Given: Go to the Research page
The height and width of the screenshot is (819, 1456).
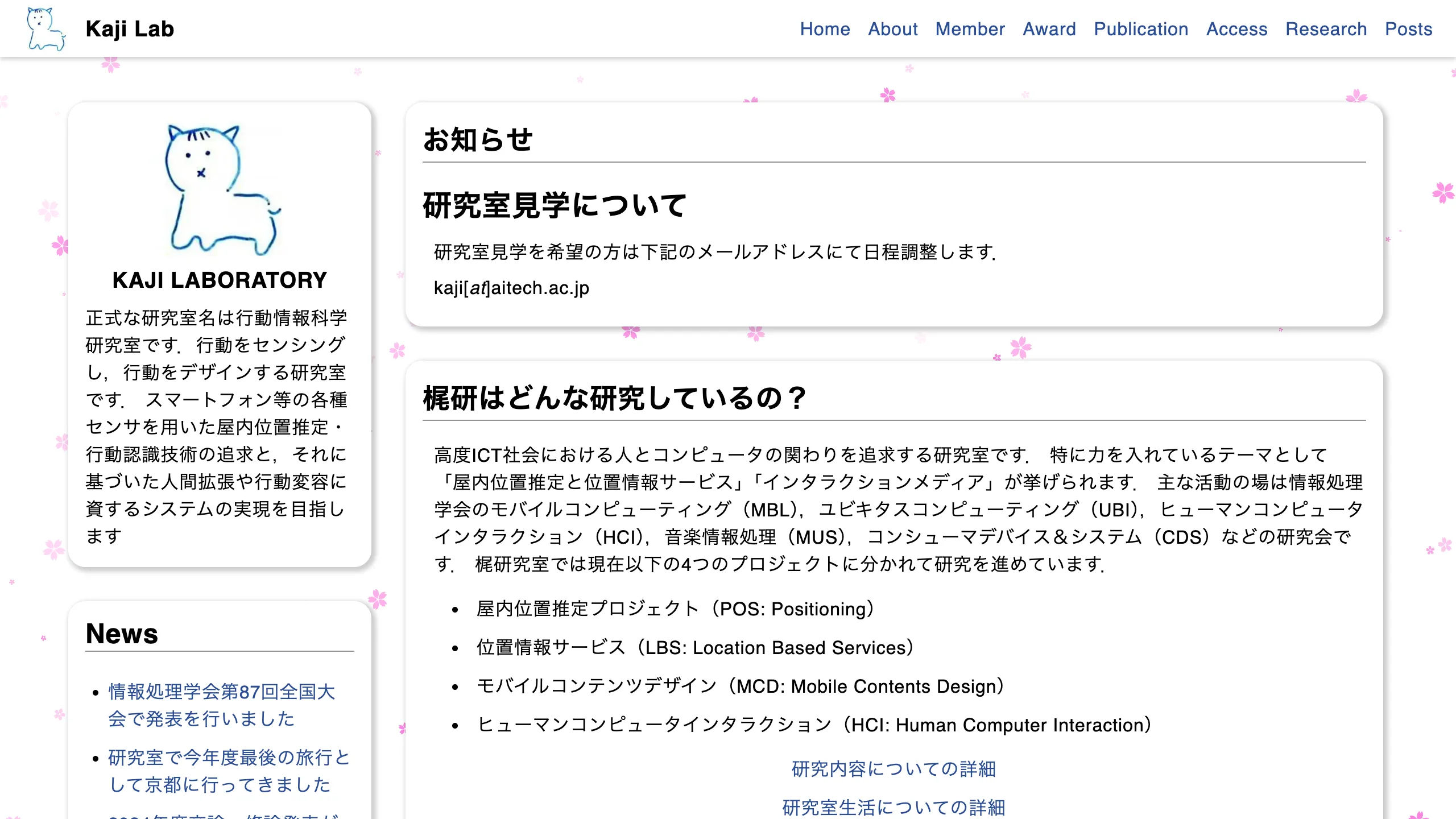Looking at the screenshot, I should click(x=1326, y=29).
